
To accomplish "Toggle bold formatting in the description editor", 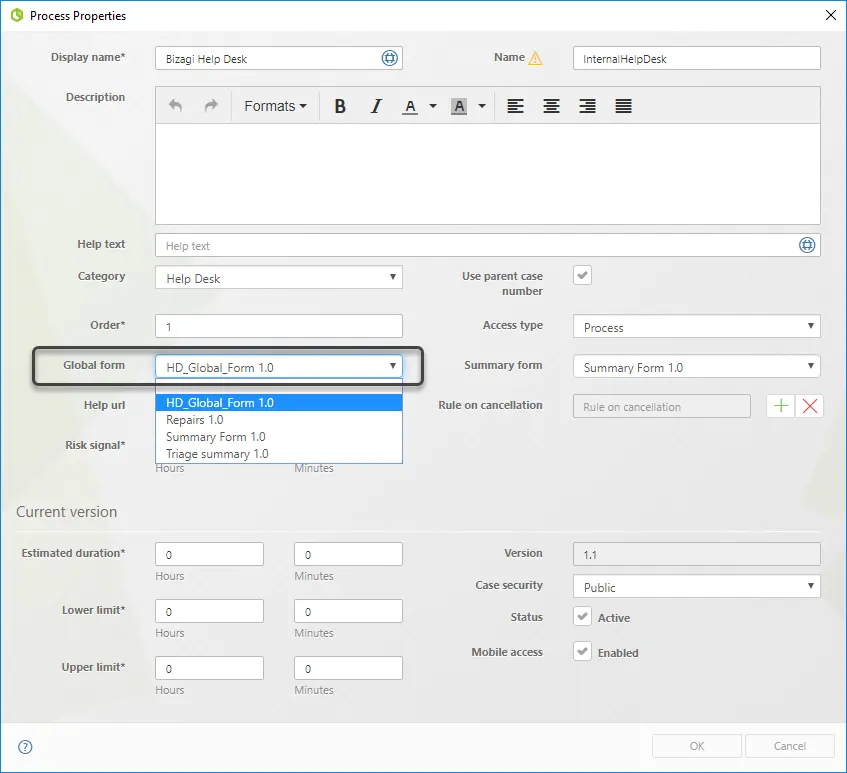I will click(x=340, y=106).
